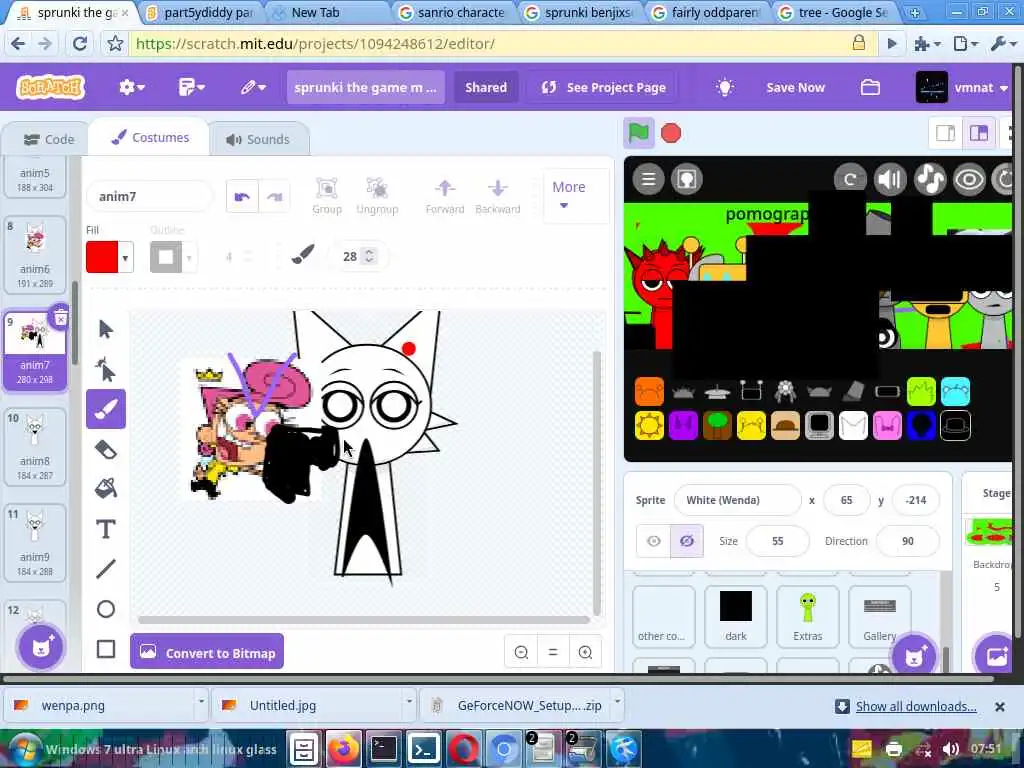Click the redo arrow button
1024x768 pixels.
point(274,197)
